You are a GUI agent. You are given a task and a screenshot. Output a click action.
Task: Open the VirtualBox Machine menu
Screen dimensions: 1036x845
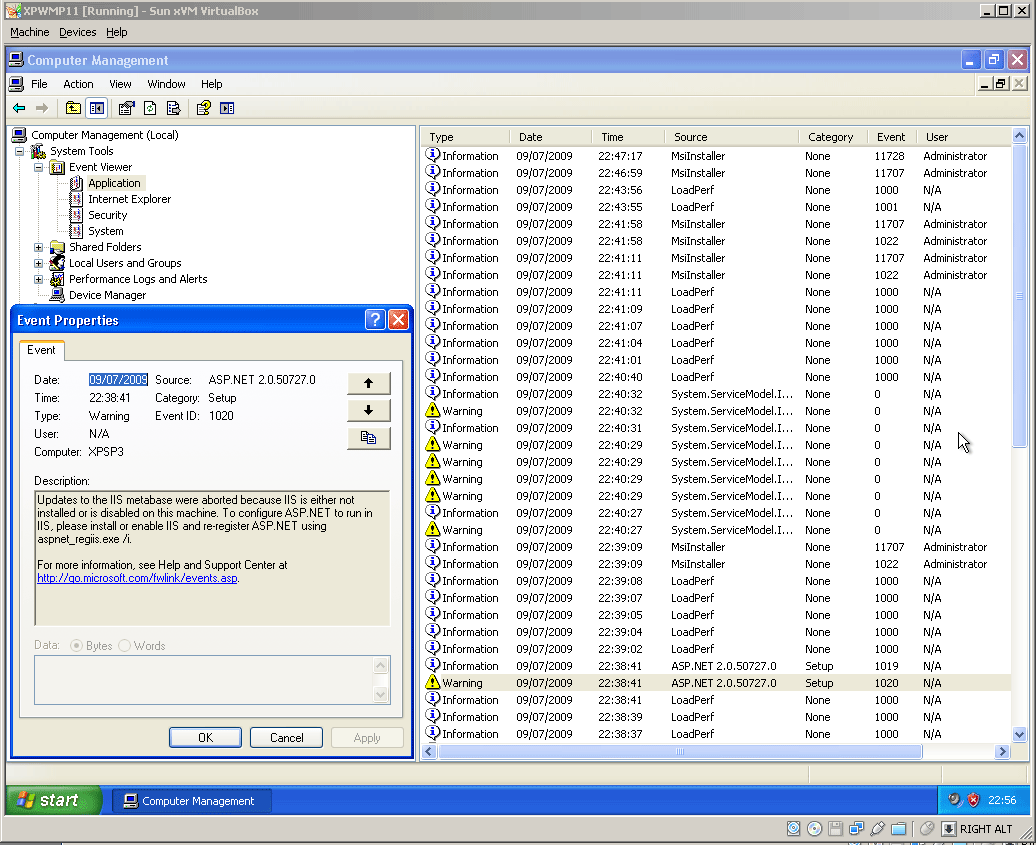coord(30,32)
